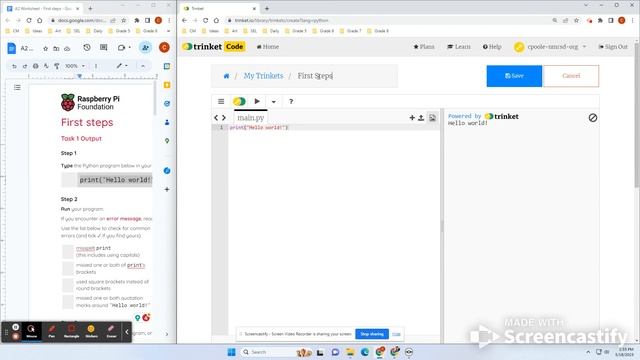
Task: Click the Run triangle in trinket toolbar
Action: pyautogui.click(x=257, y=101)
